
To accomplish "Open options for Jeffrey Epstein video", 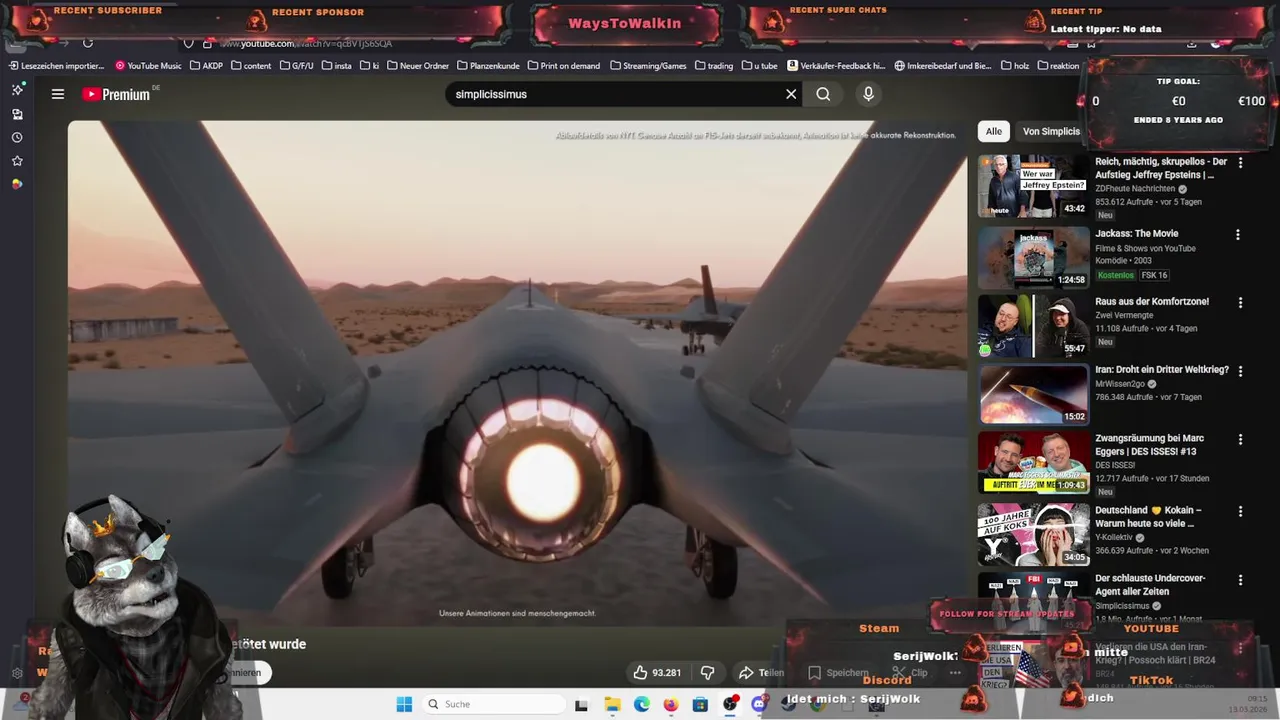I will 1240,162.
